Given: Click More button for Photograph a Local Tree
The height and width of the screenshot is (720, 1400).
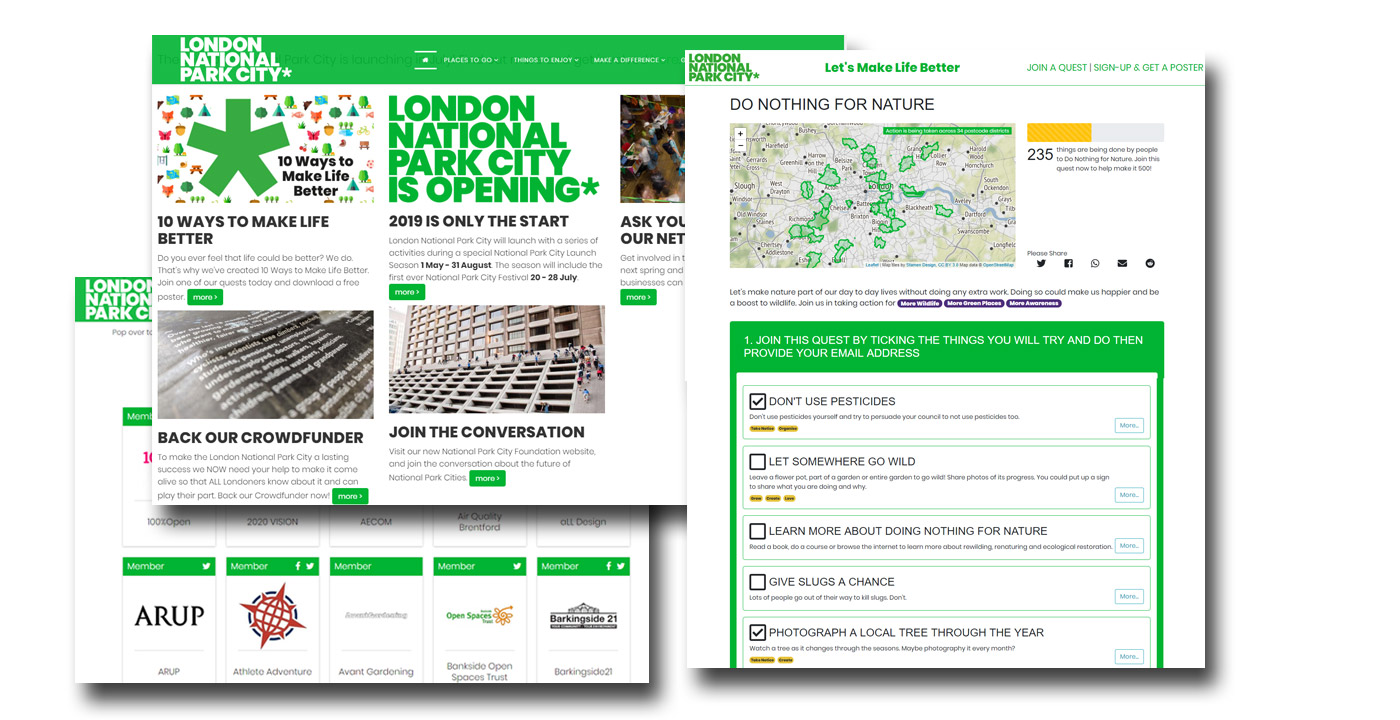Looking at the screenshot, I should coord(1129,657).
